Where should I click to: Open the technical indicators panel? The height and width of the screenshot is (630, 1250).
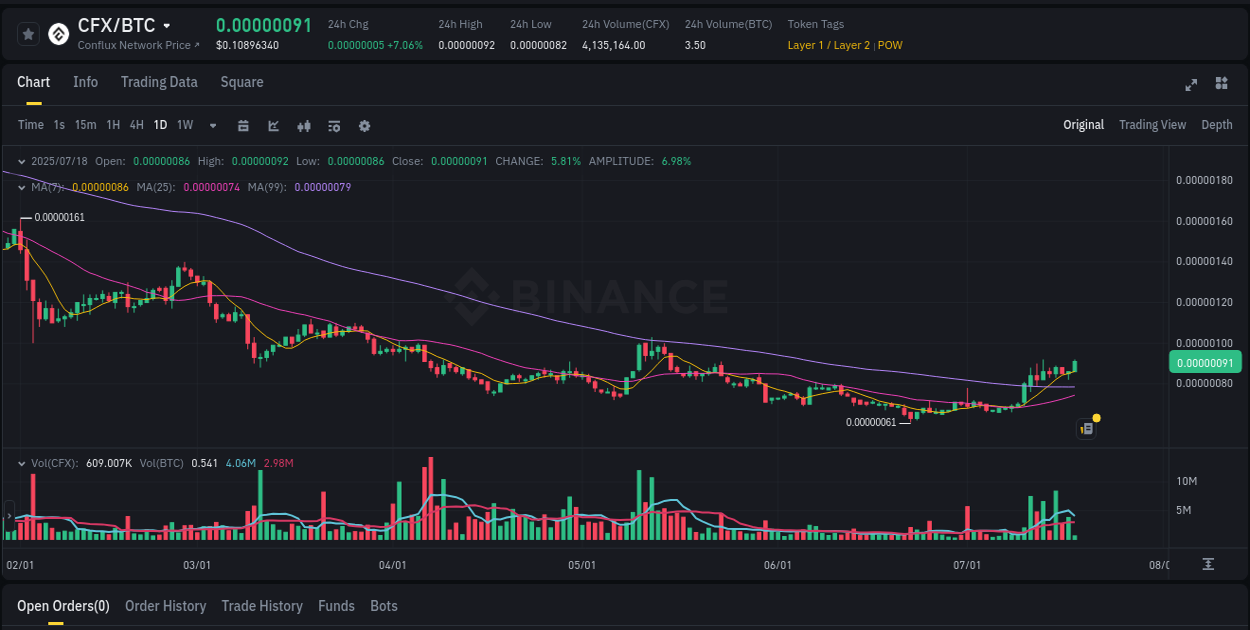pos(334,125)
